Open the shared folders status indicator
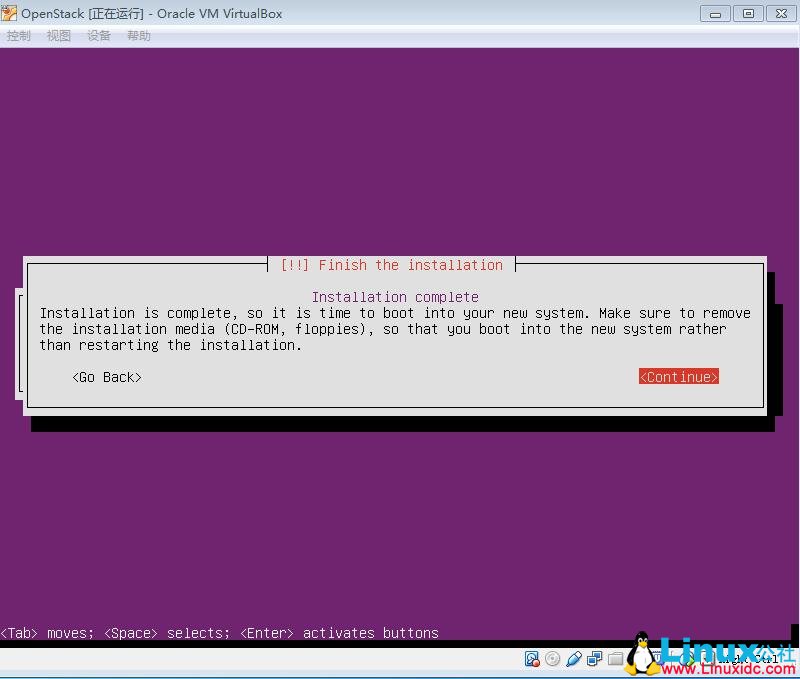Screen dimensions: 800x679 (x=615, y=658)
